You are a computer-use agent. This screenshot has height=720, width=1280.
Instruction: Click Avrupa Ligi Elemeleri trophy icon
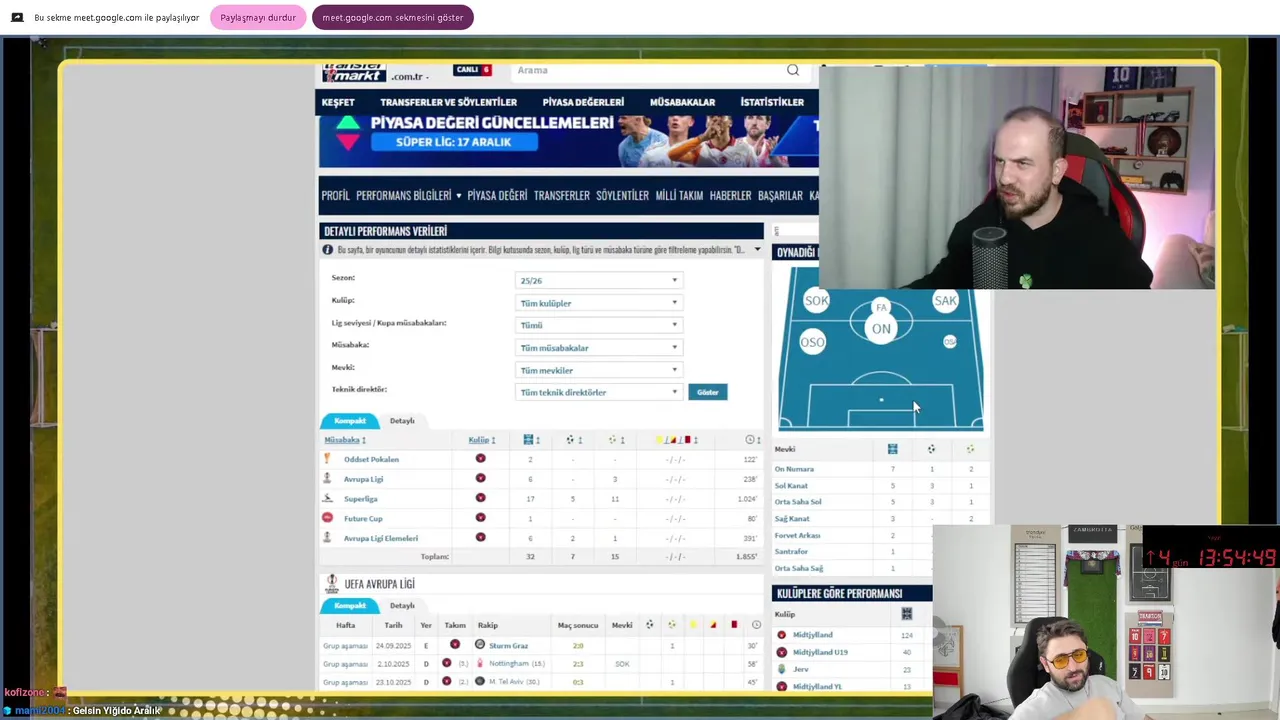click(x=327, y=538)
